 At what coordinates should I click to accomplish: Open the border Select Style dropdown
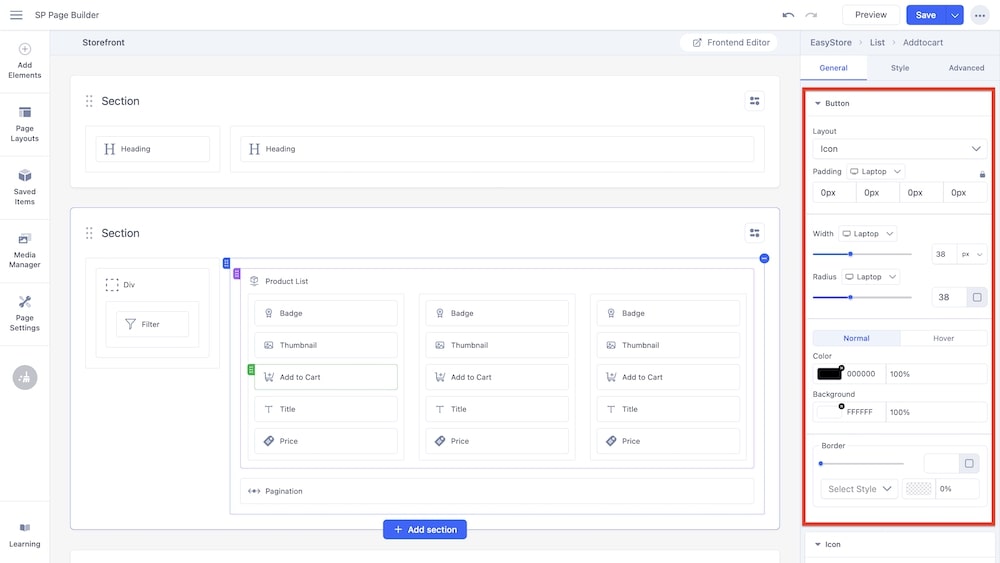[859, 489]
